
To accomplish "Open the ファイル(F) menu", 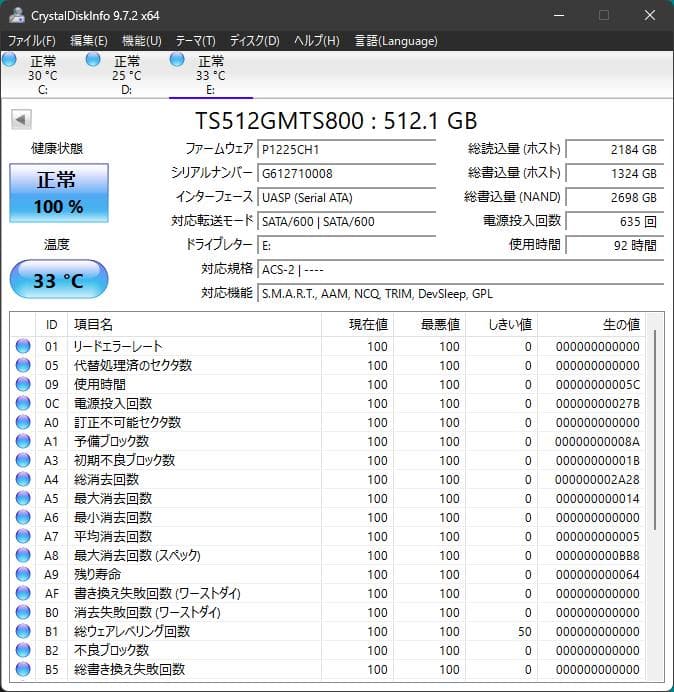I will tap(32, 41).
